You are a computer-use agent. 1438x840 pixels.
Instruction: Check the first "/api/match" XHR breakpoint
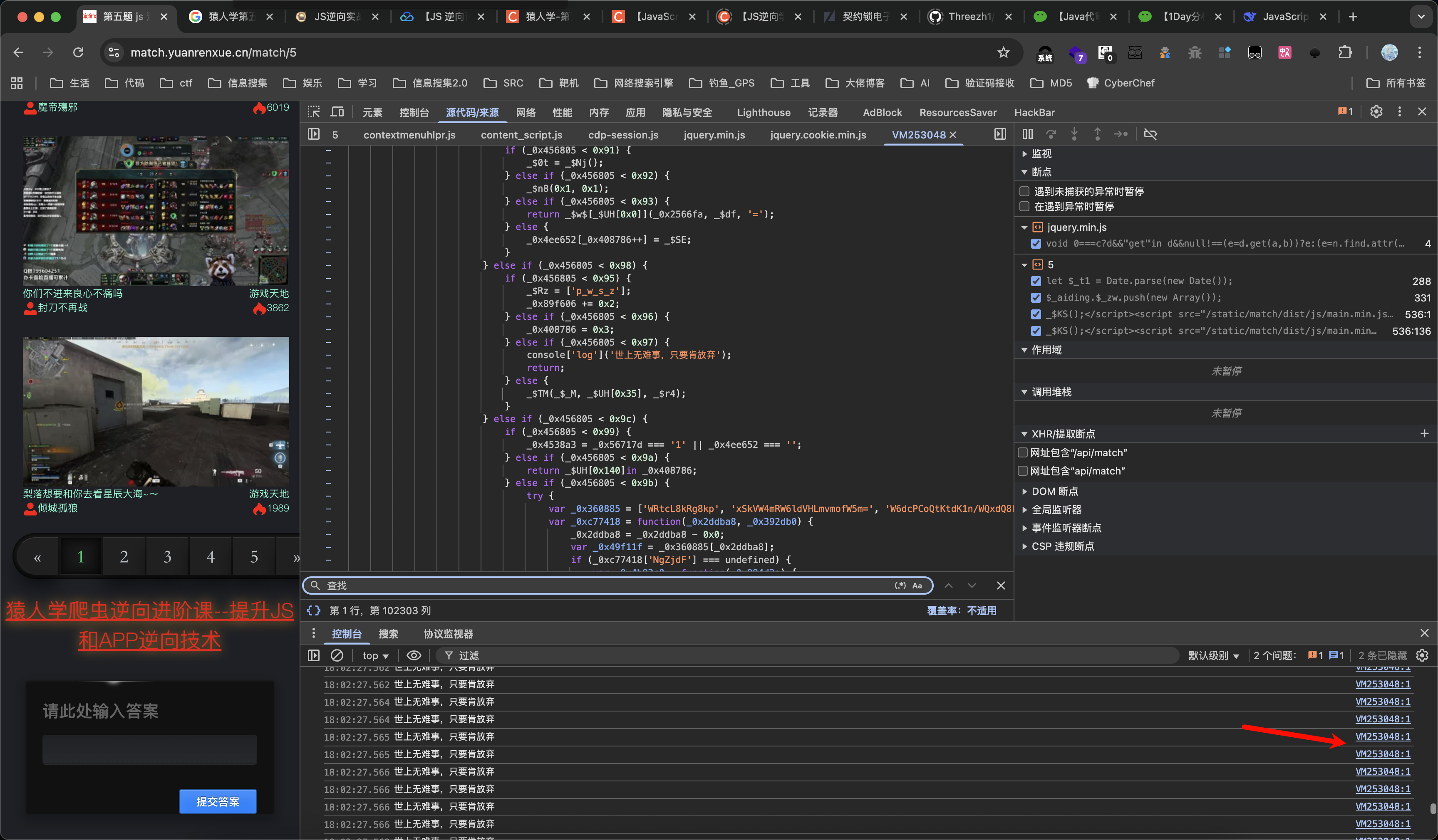pyautogui.click(x=1023, y=453)
